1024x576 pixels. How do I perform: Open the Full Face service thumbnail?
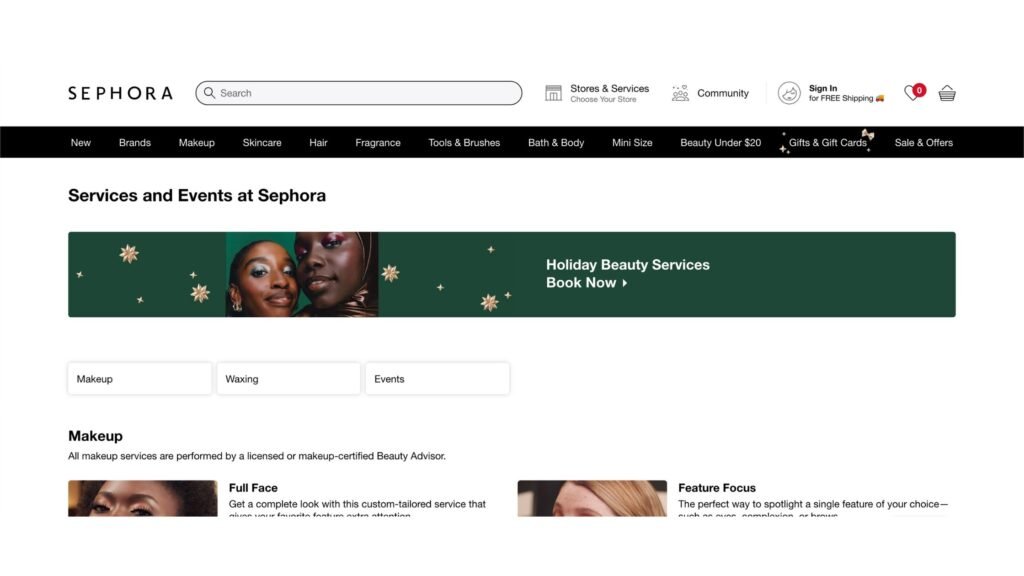pyautogui.click(x=142, y=498)
